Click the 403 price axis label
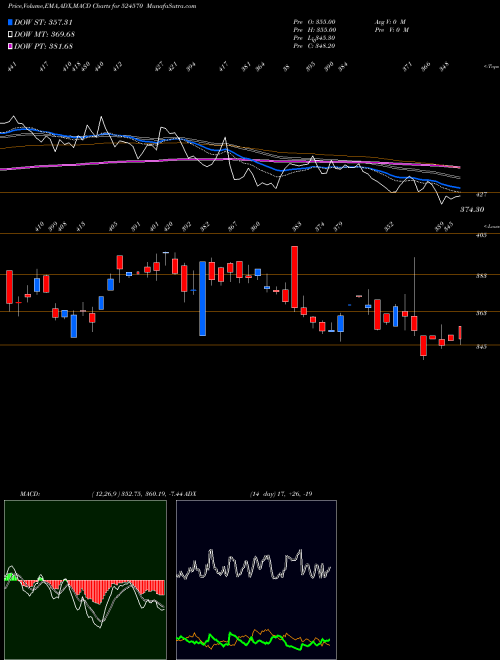 pos(481,235)
